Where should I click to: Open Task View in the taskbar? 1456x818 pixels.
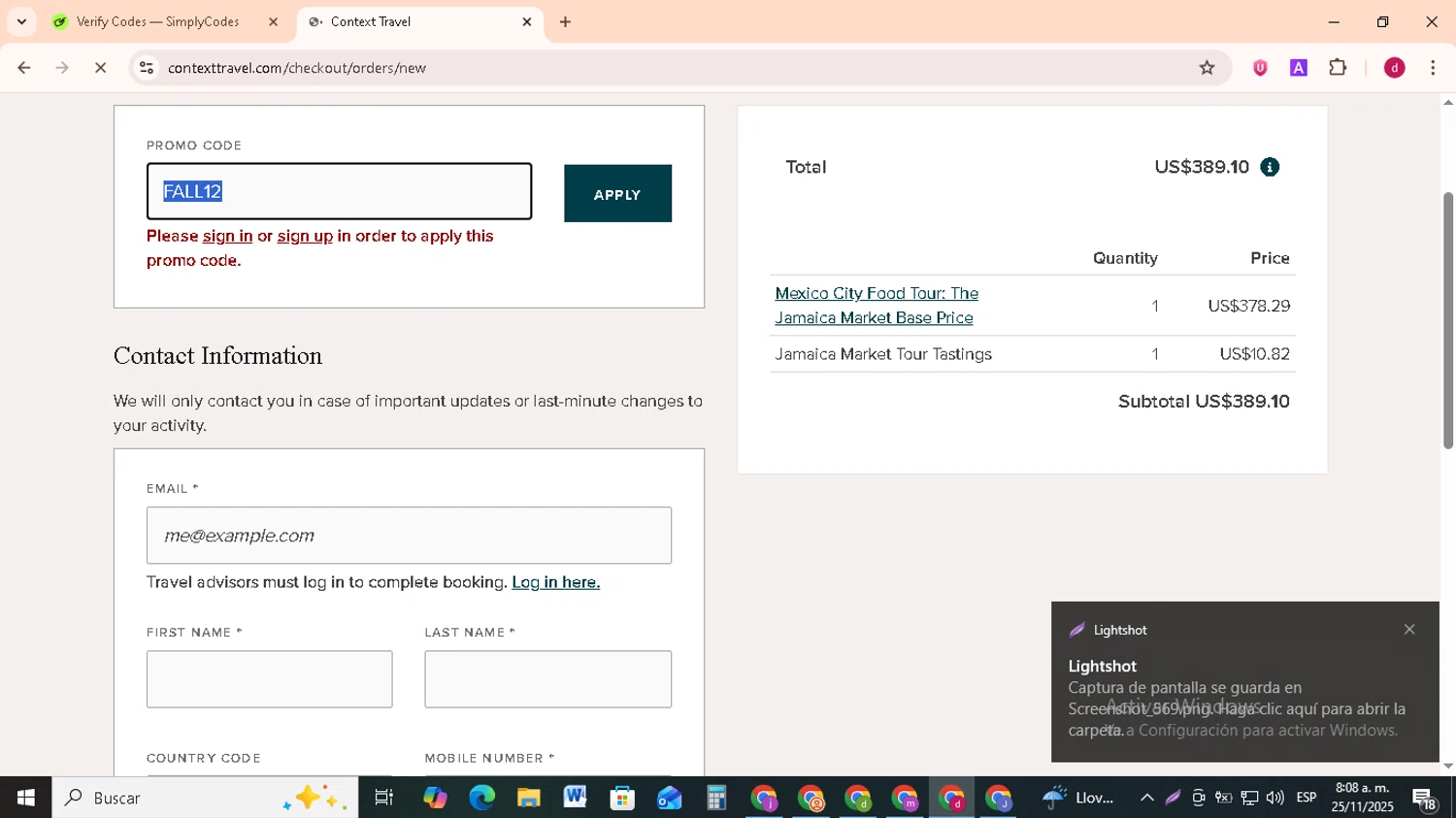383,798
